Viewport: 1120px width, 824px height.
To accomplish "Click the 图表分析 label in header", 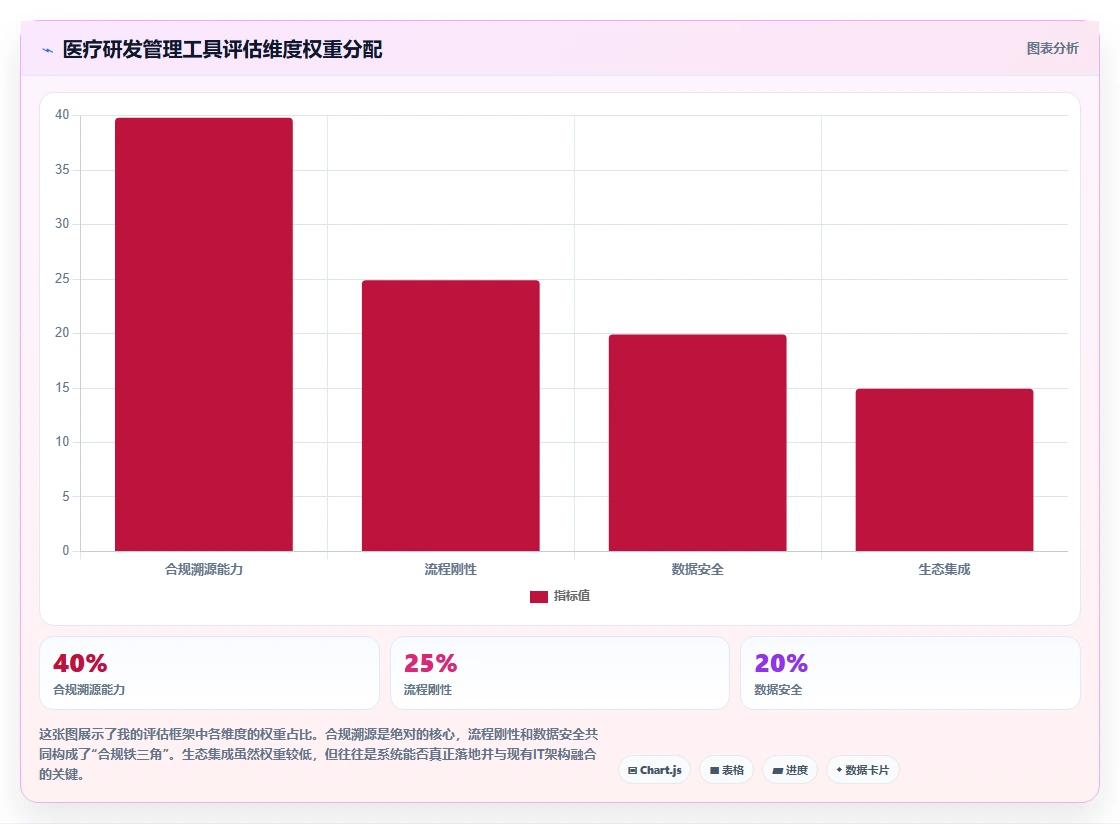I will coord(1052,49).
